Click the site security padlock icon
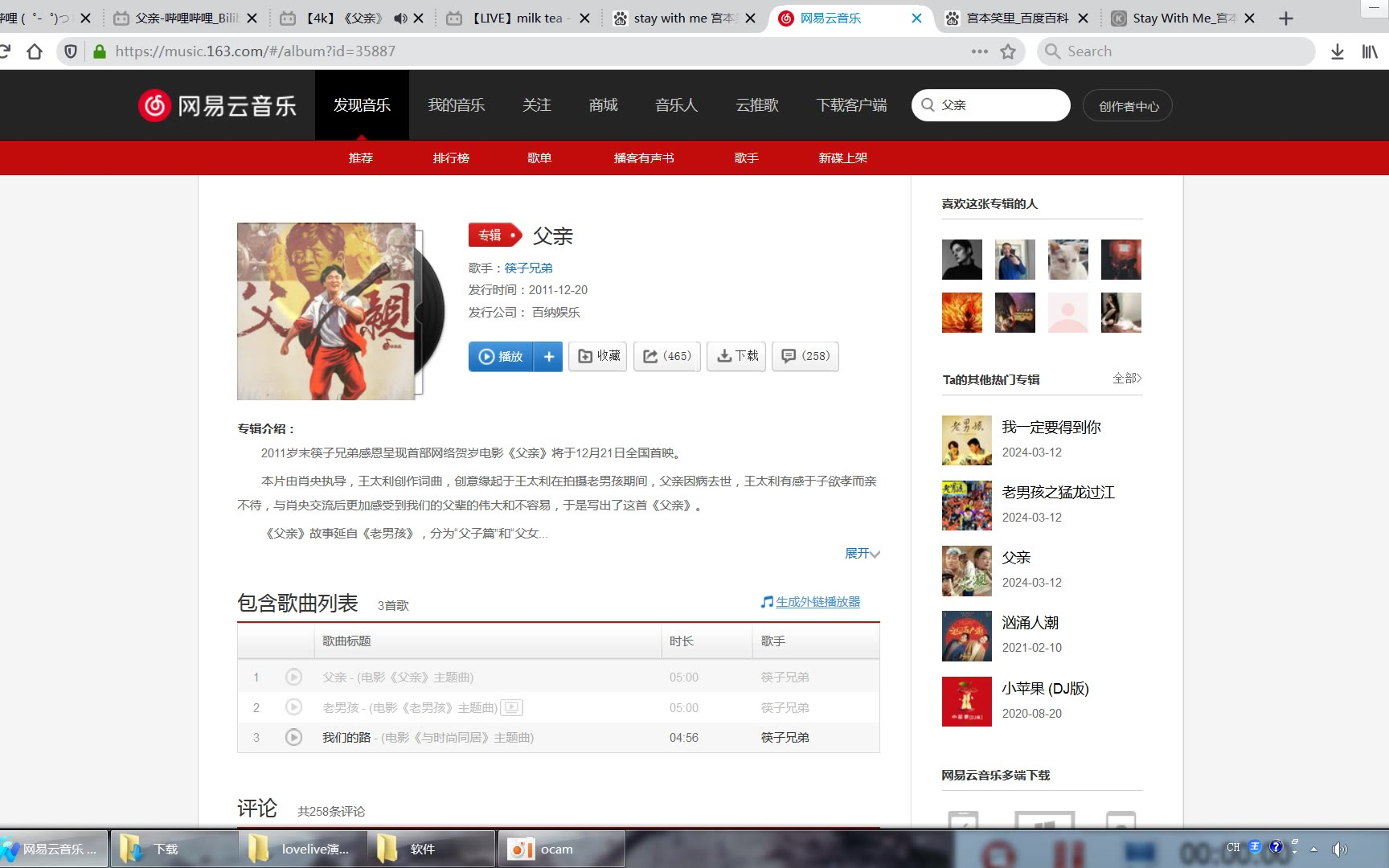Screen dimensions: 1389x868 click(x=100, y=51)
